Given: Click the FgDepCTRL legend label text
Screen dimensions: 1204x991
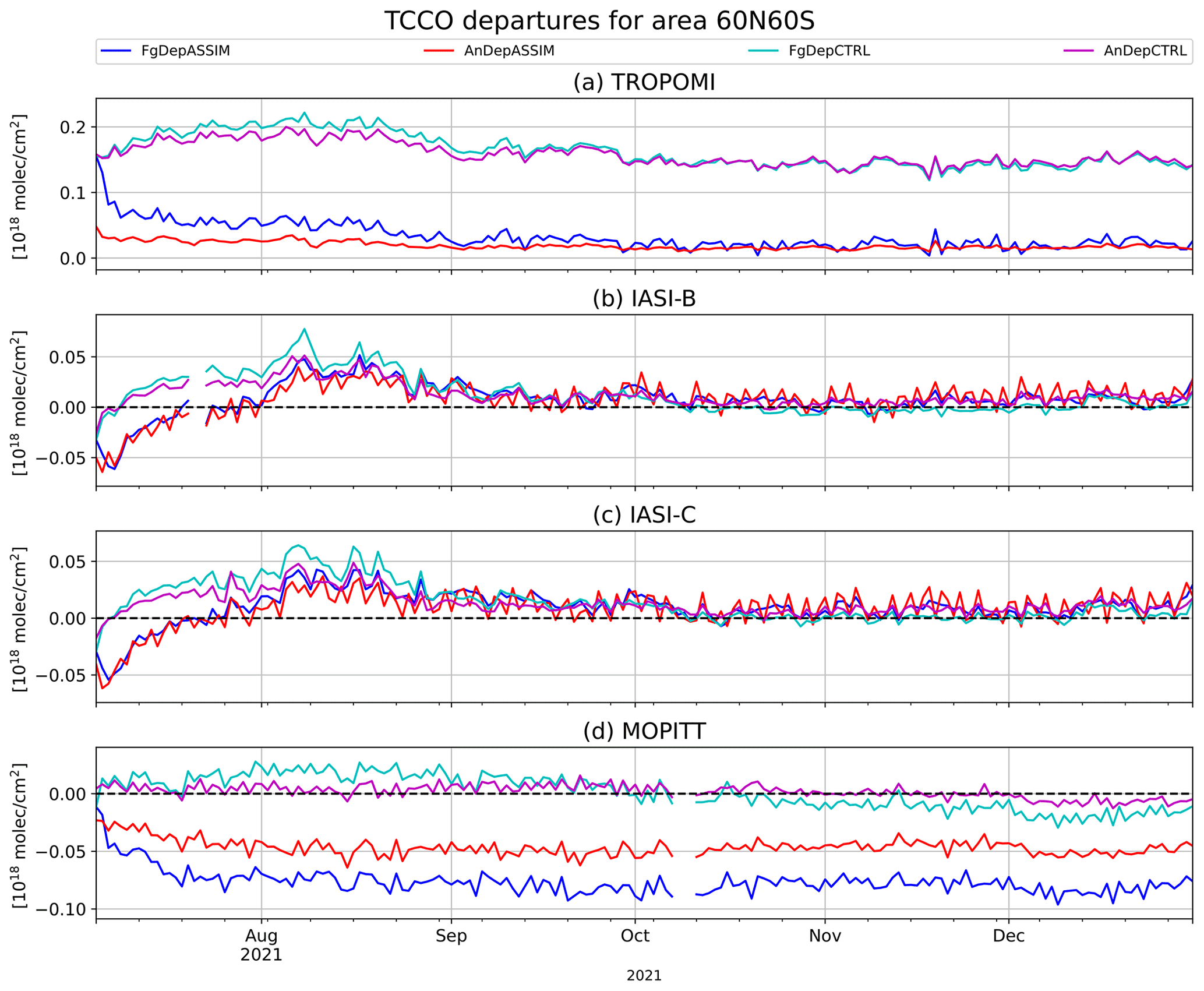Looking at the screenshot, I should [x=829, y=51].
